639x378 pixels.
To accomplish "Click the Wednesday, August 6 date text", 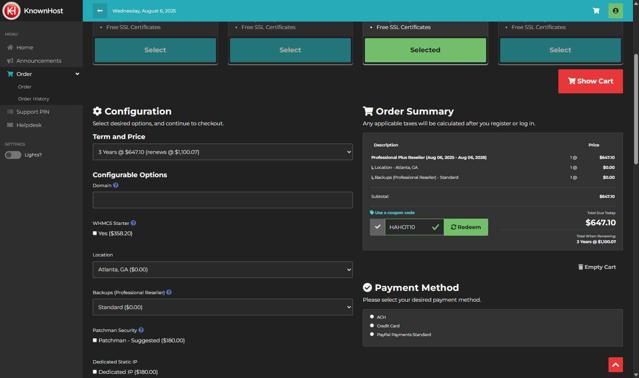I will click(x=144, y=11).
